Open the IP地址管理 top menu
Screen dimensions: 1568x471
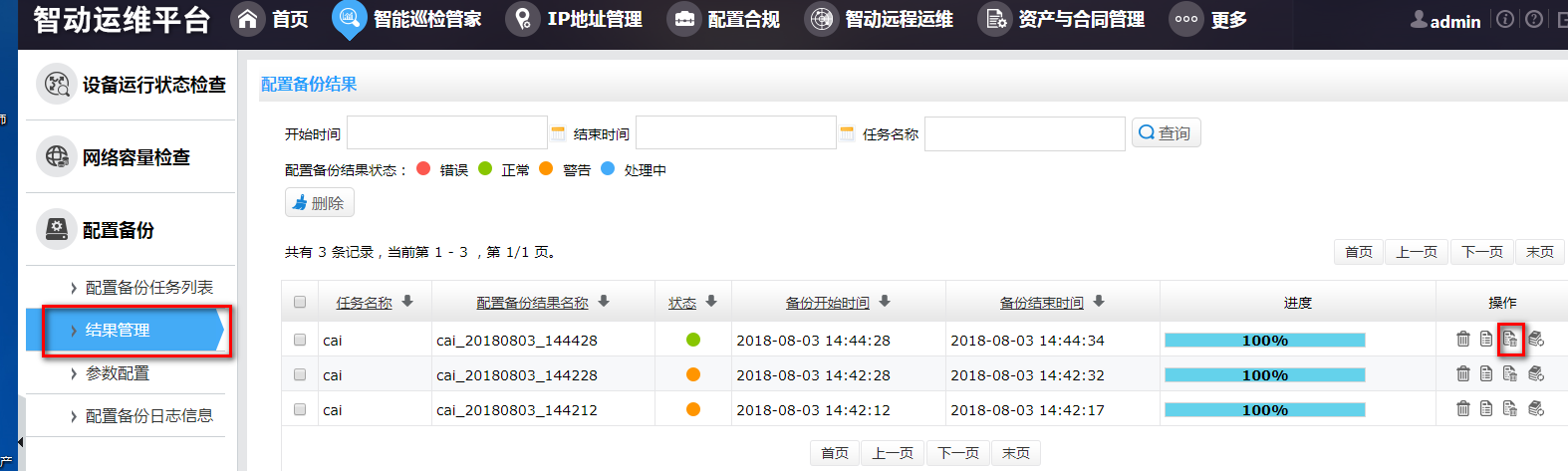point(575,19)
